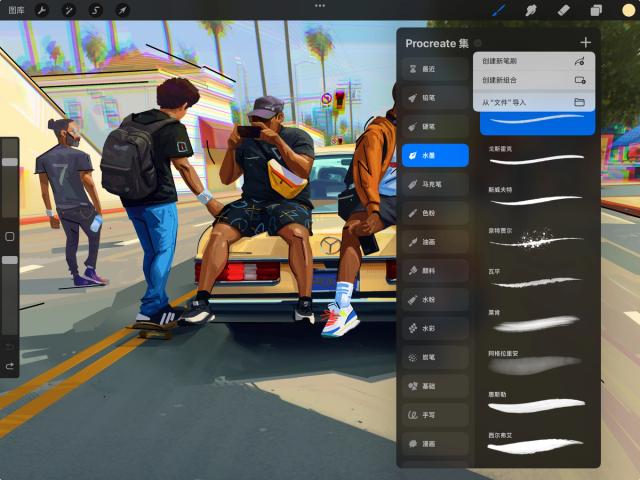Tap the square modify button in sidebar
This screenshot has height=480, width=640.
pyautogui.click(x=9, y=236)
